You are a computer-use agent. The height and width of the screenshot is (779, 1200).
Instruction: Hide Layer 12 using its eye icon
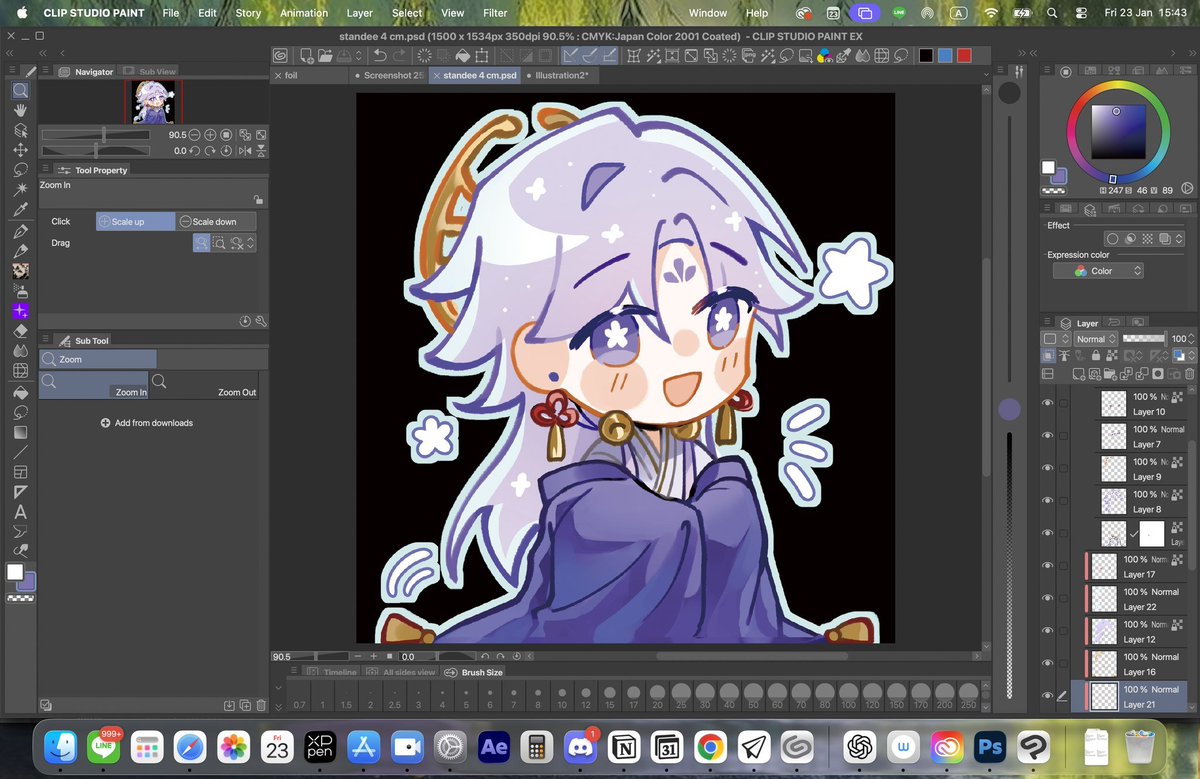(x=1048, y=631)
